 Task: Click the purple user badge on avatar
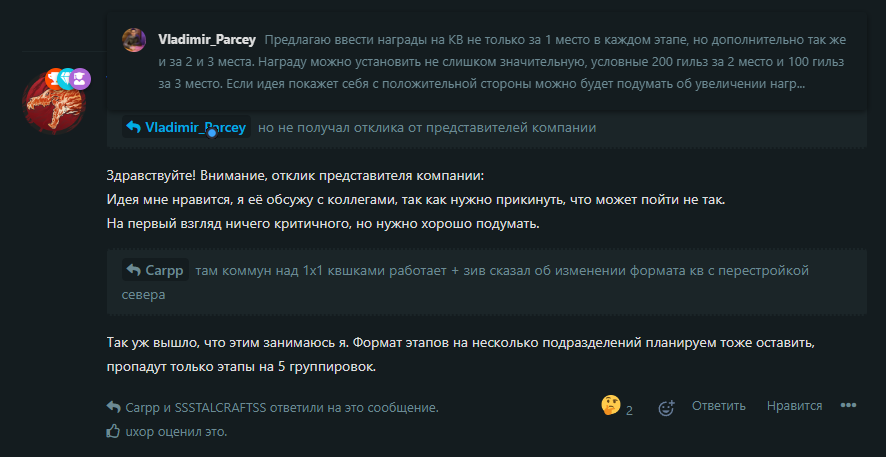81,79
